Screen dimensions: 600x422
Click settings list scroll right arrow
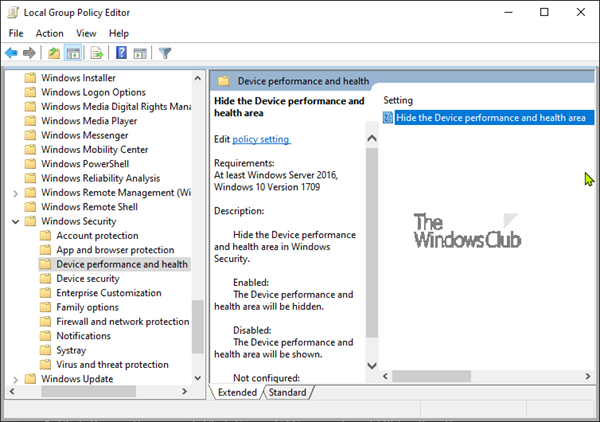click(x=588, y=376)
